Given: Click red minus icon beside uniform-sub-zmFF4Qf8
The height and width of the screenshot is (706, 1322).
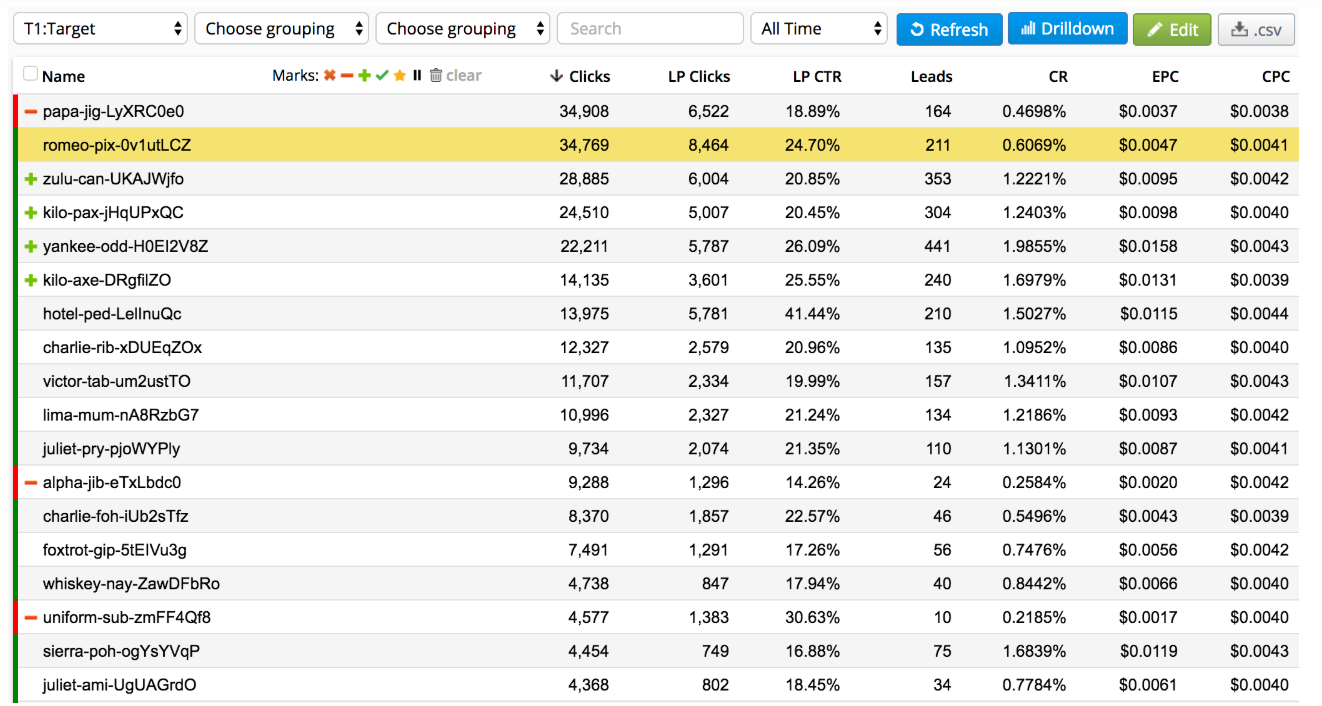Looking at the screenshot, I should 30,617.
